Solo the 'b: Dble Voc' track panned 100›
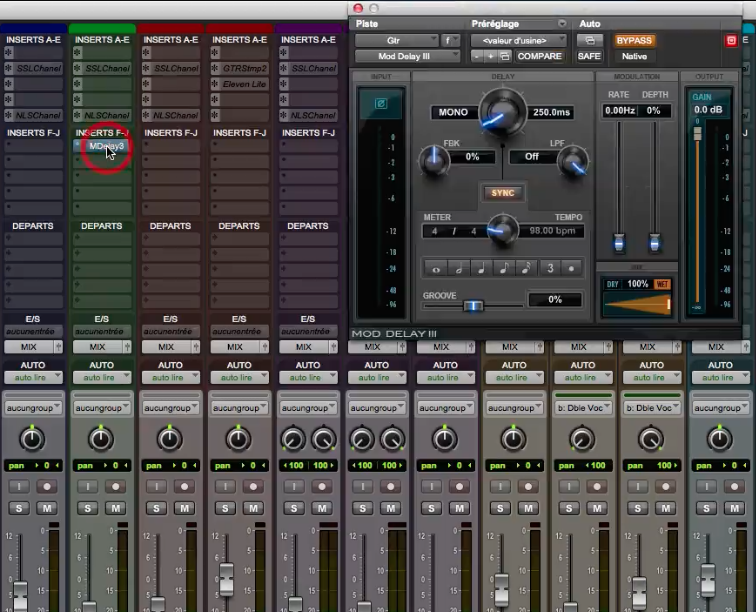Screen dimensions: 756x612 [x=638, y=508]
